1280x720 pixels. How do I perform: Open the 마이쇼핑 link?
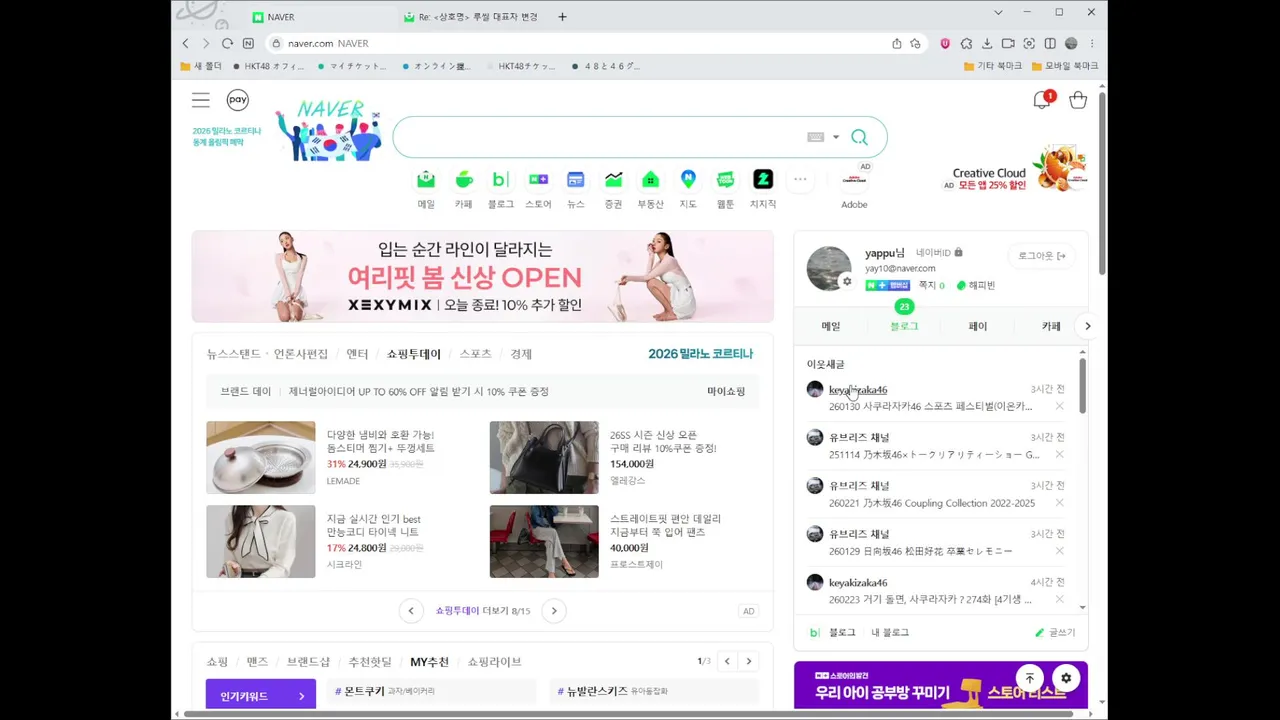(726, 392)
